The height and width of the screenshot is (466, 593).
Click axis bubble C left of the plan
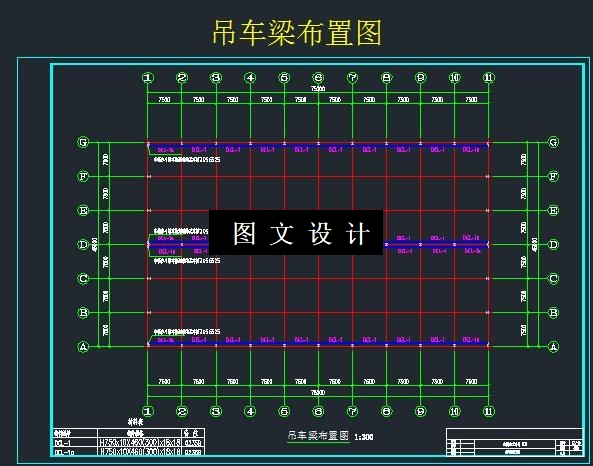(x=83, y=279)
